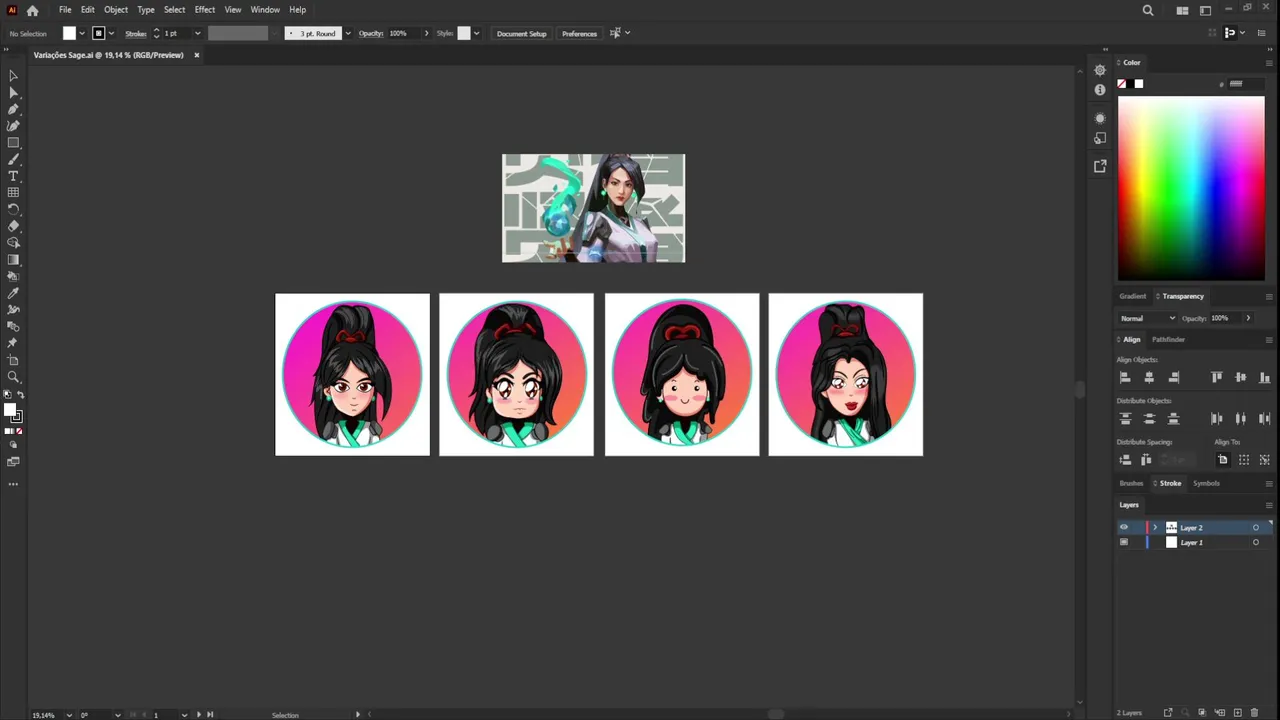Open Transparency opacity slider arrow
Viewport: 1280px width, 720px height.
click(1248, 318)
